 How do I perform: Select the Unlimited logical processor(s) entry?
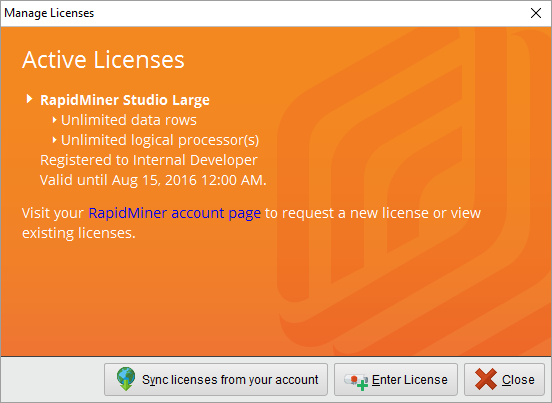(x=160, y=140)
